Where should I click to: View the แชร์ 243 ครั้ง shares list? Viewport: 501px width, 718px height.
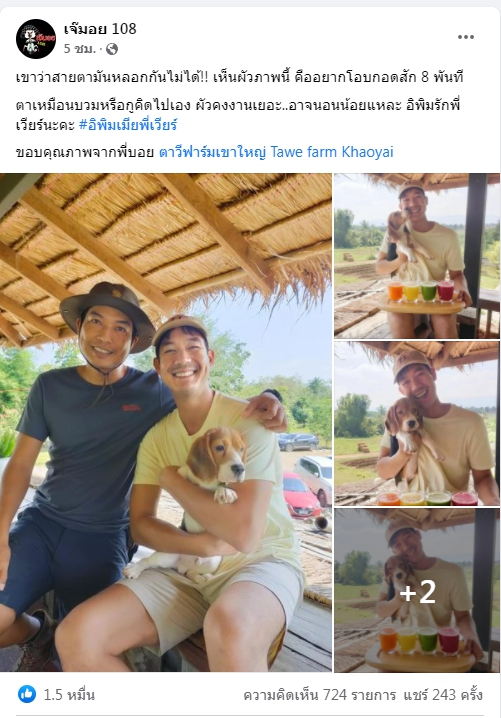[x=443, y=695]
